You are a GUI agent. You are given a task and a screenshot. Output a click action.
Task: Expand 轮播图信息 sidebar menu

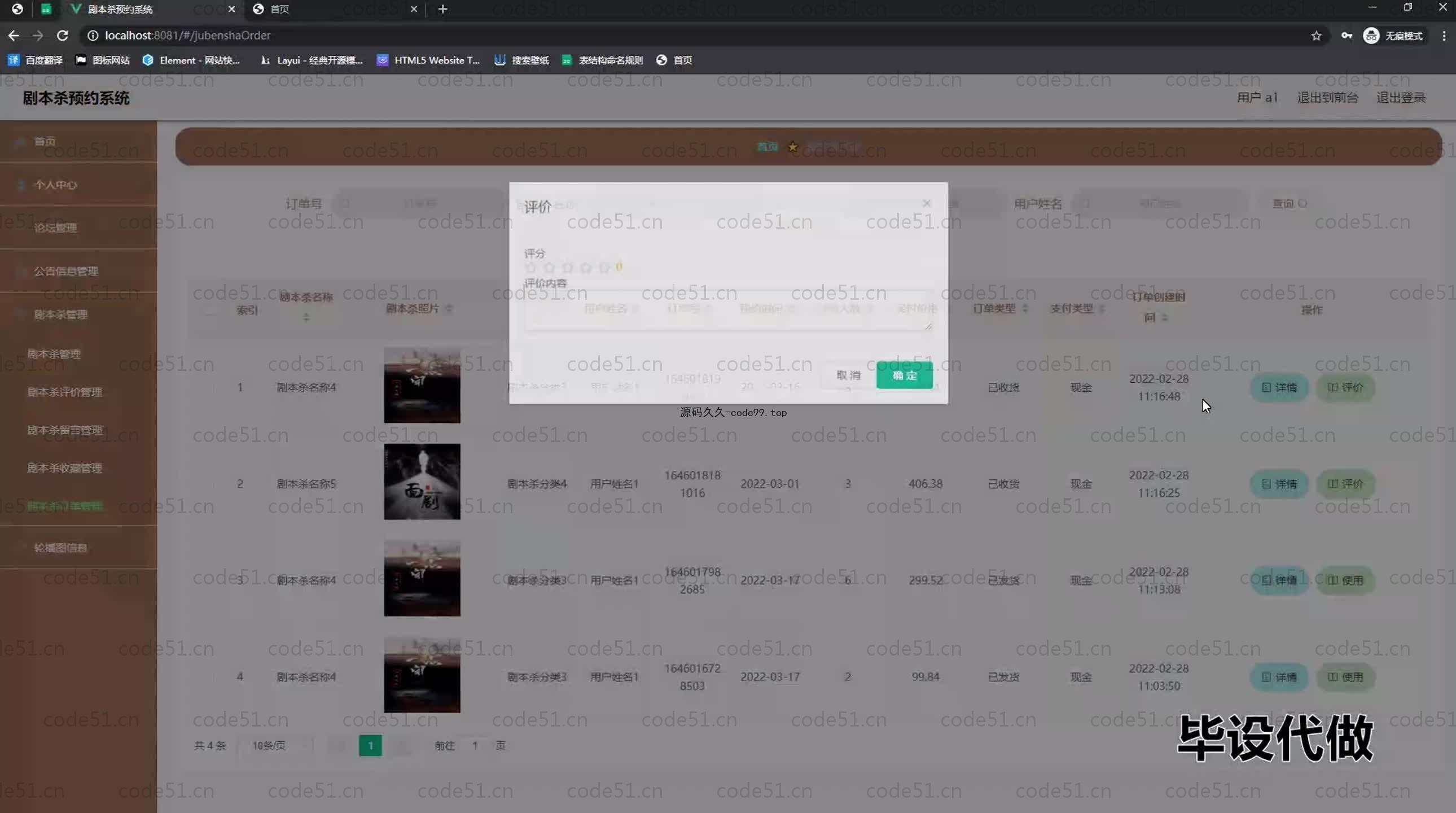[x=78, y=547]
